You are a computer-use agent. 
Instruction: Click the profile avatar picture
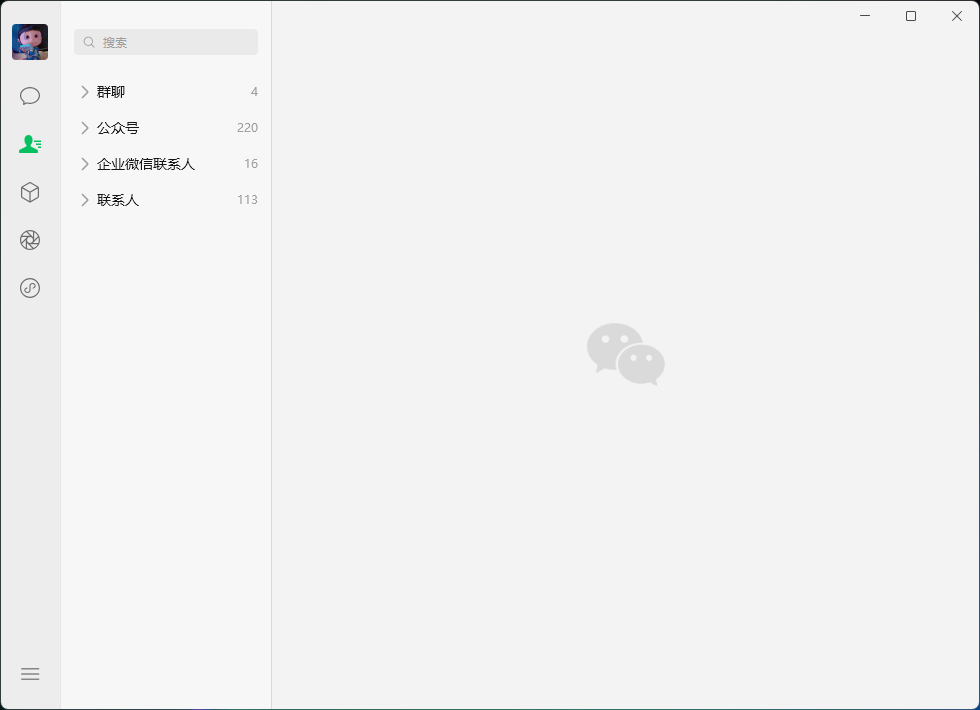30,42
